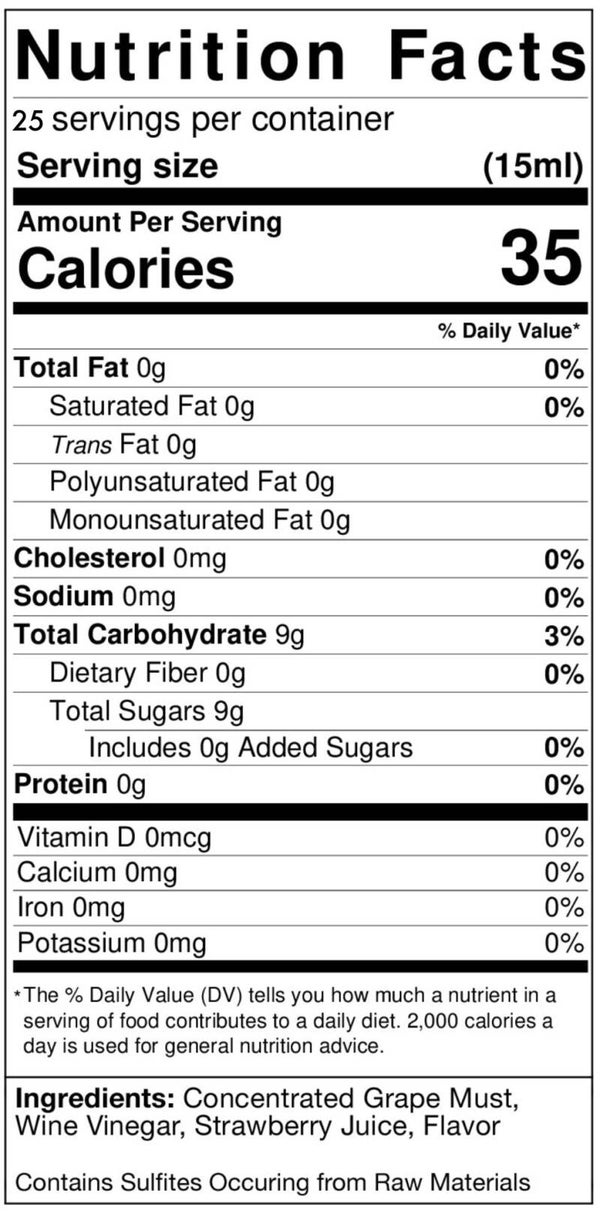Click the calorie value 35

[541, 257]
